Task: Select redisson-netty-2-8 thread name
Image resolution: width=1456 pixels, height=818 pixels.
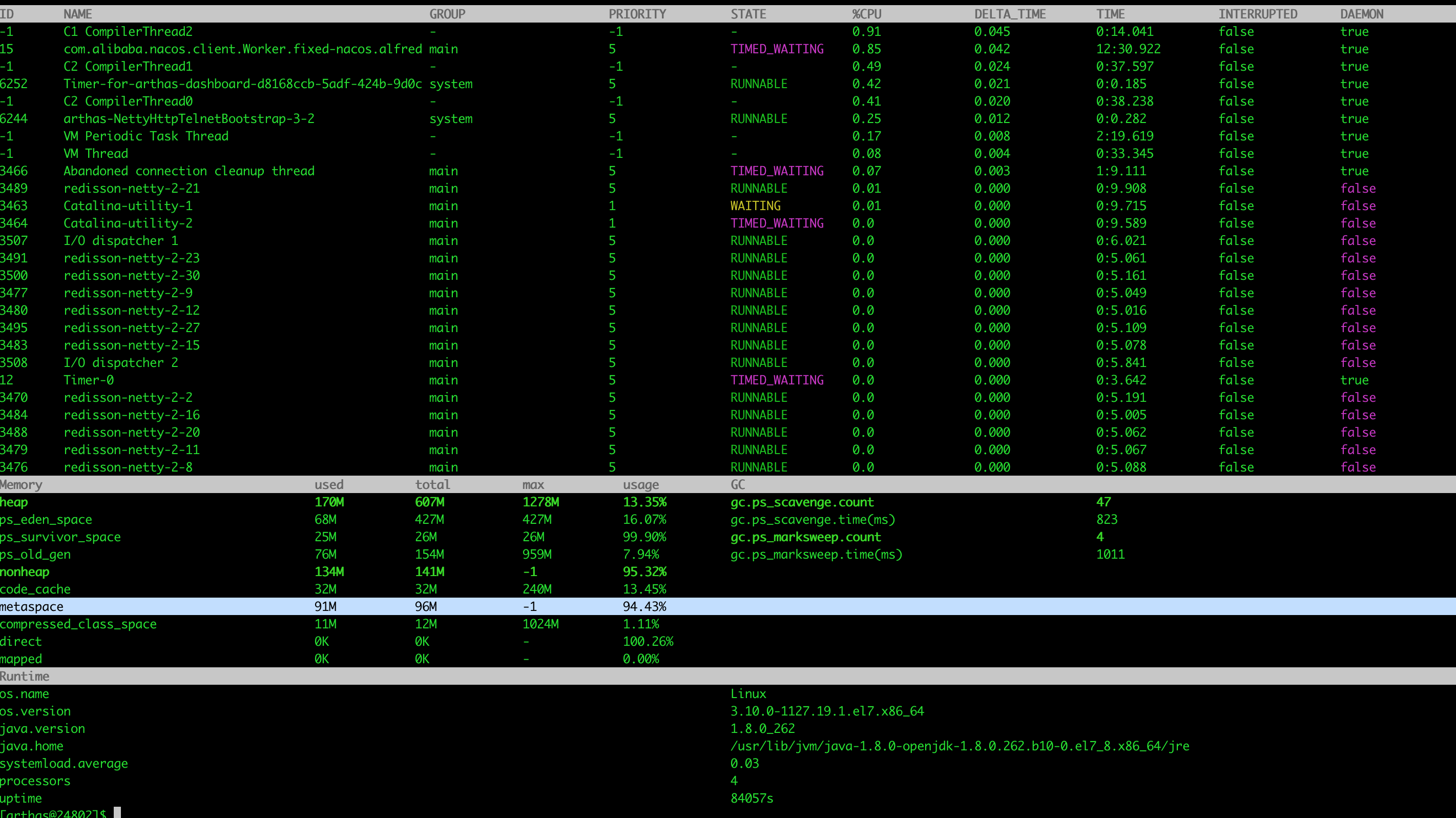Action: (x=128, y=467)
